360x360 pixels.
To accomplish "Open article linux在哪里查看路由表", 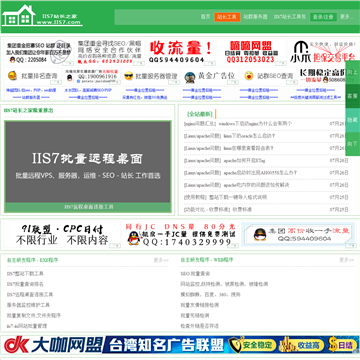I will (249, 148).
